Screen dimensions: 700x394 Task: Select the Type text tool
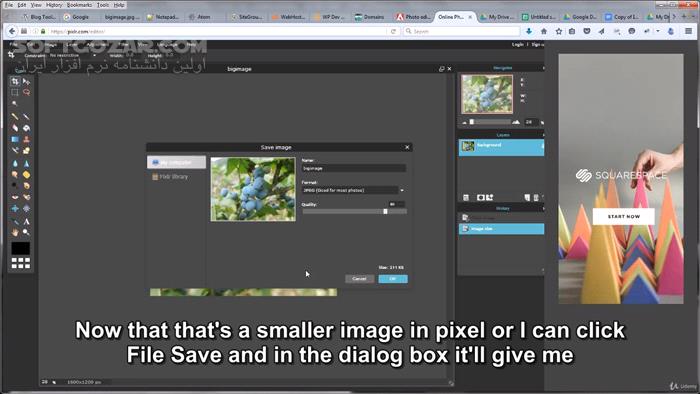pyautogui.click(x=26, y=221)
